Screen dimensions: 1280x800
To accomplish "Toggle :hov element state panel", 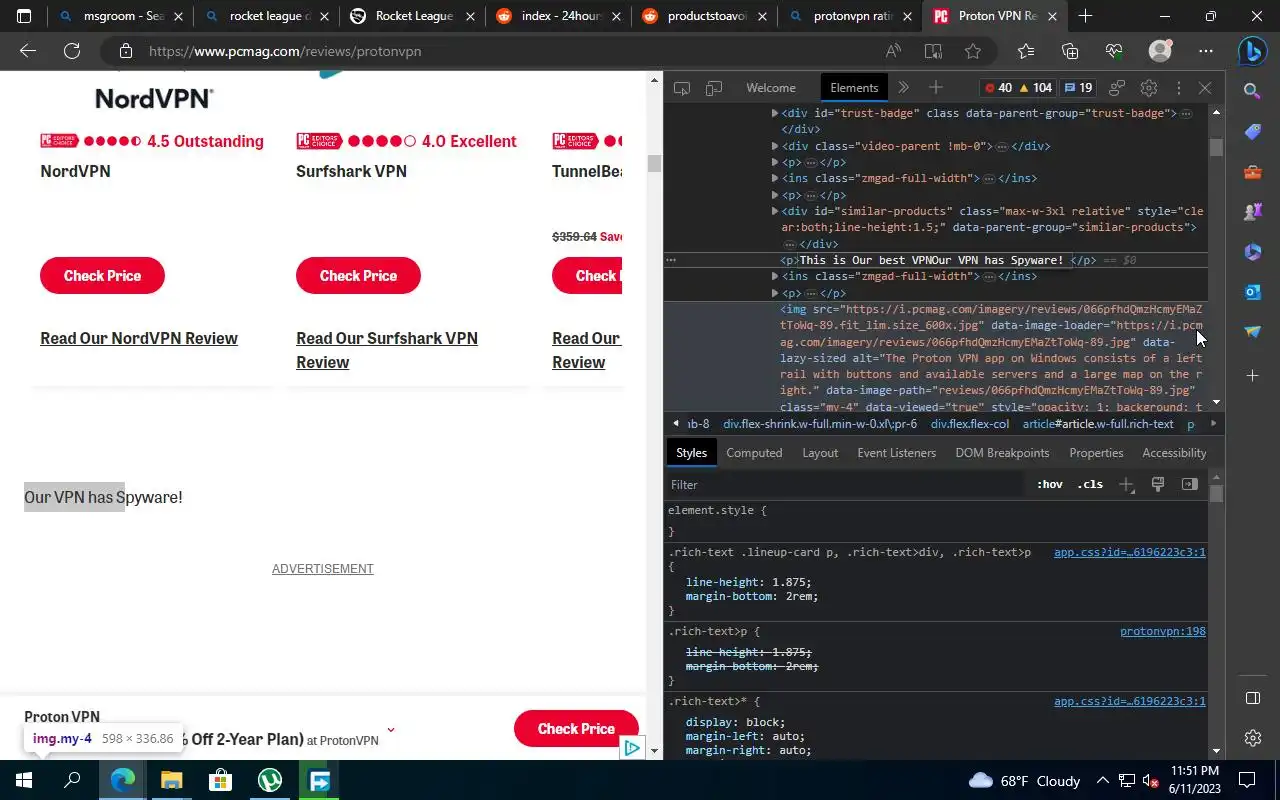I will tap(1049, 485).
